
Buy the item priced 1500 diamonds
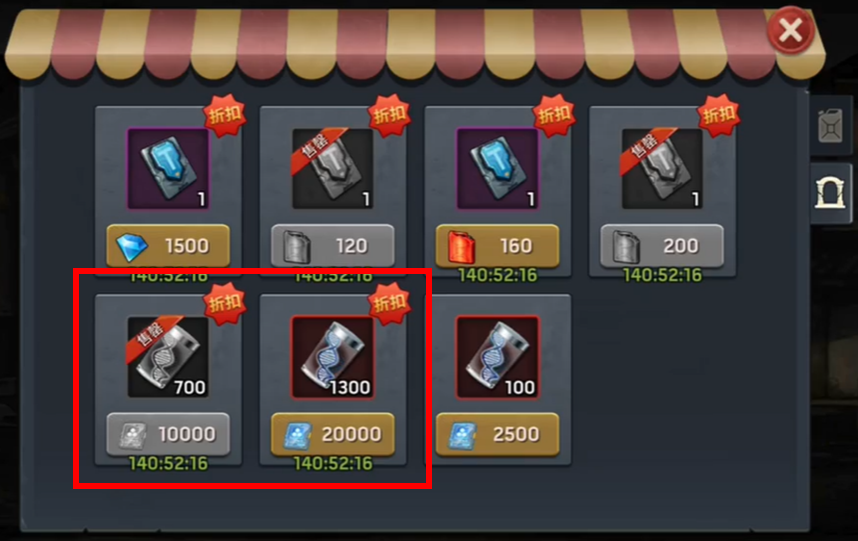point(168,246)
